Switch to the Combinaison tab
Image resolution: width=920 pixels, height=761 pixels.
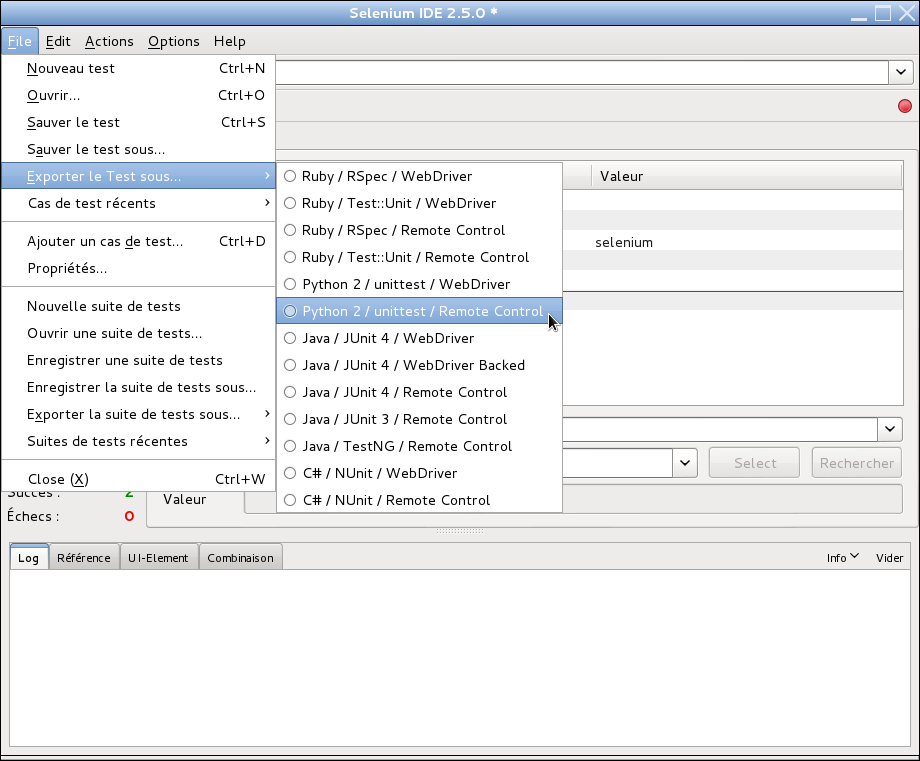coord(241,557)
